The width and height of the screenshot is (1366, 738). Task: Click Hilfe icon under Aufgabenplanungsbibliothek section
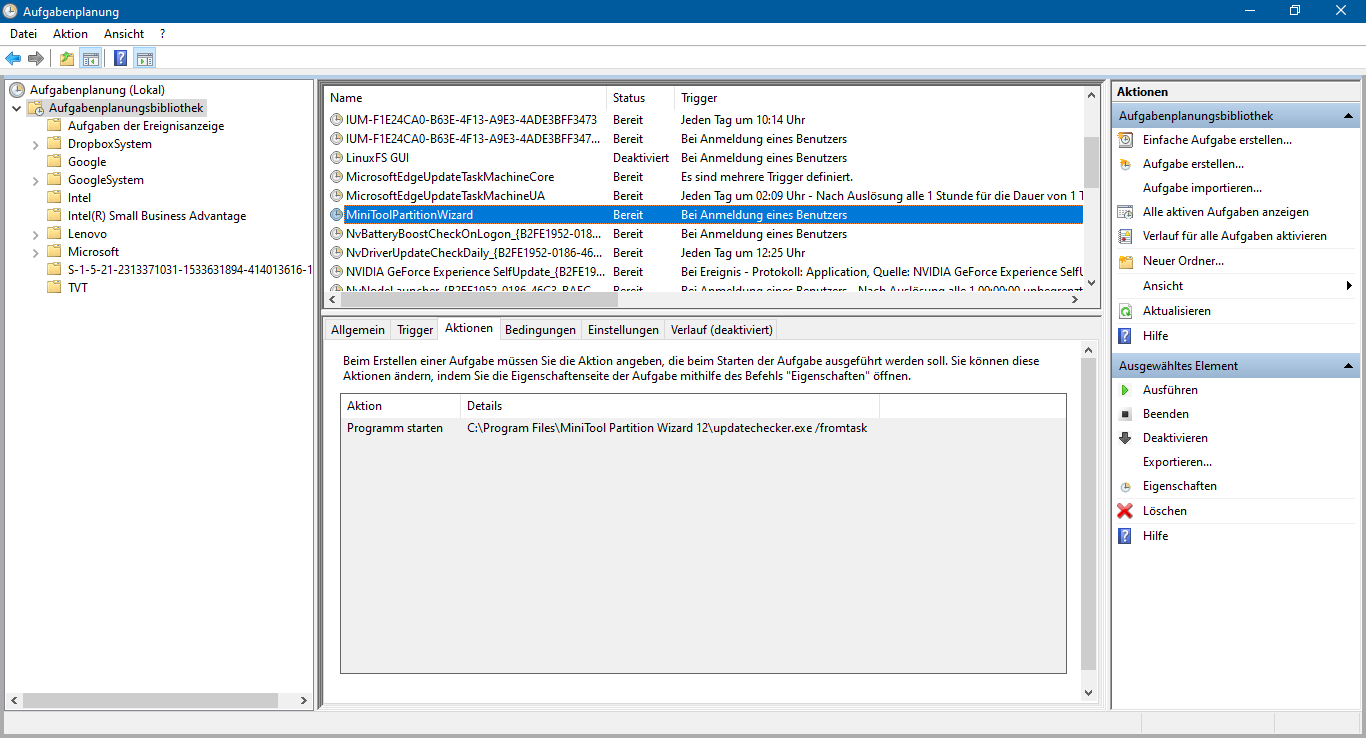[1125, 336]
